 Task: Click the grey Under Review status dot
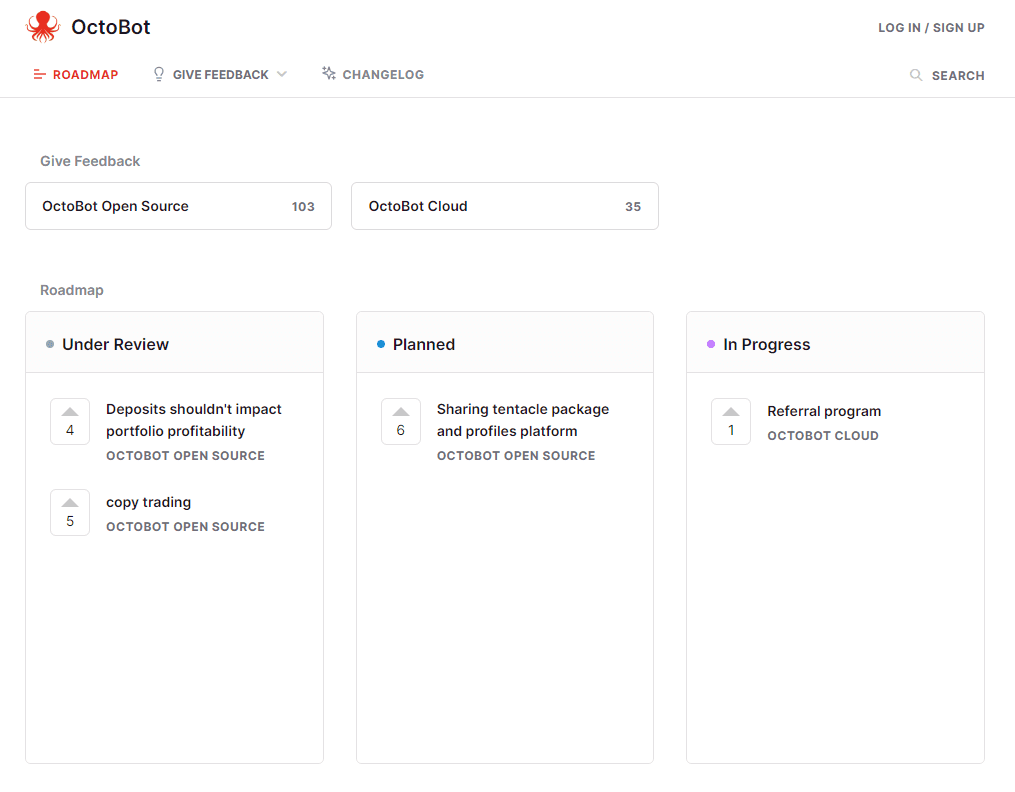pyautogui.click(x=50, y=344)
